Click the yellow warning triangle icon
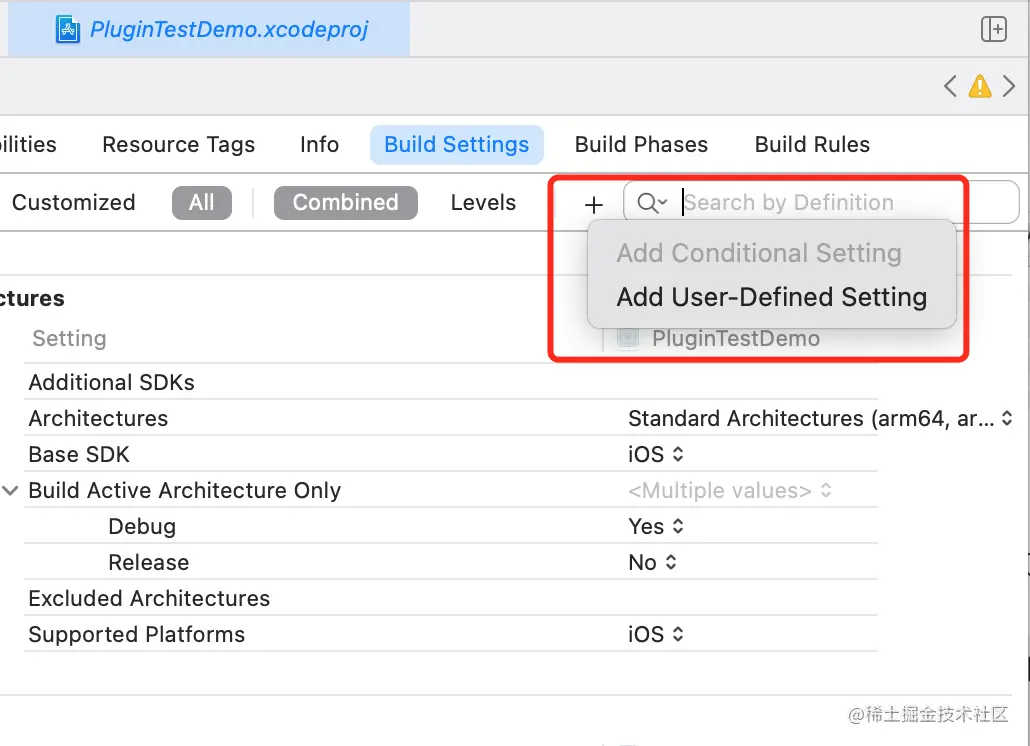This screenshot has width=1030, height=746. pos(979,86)
